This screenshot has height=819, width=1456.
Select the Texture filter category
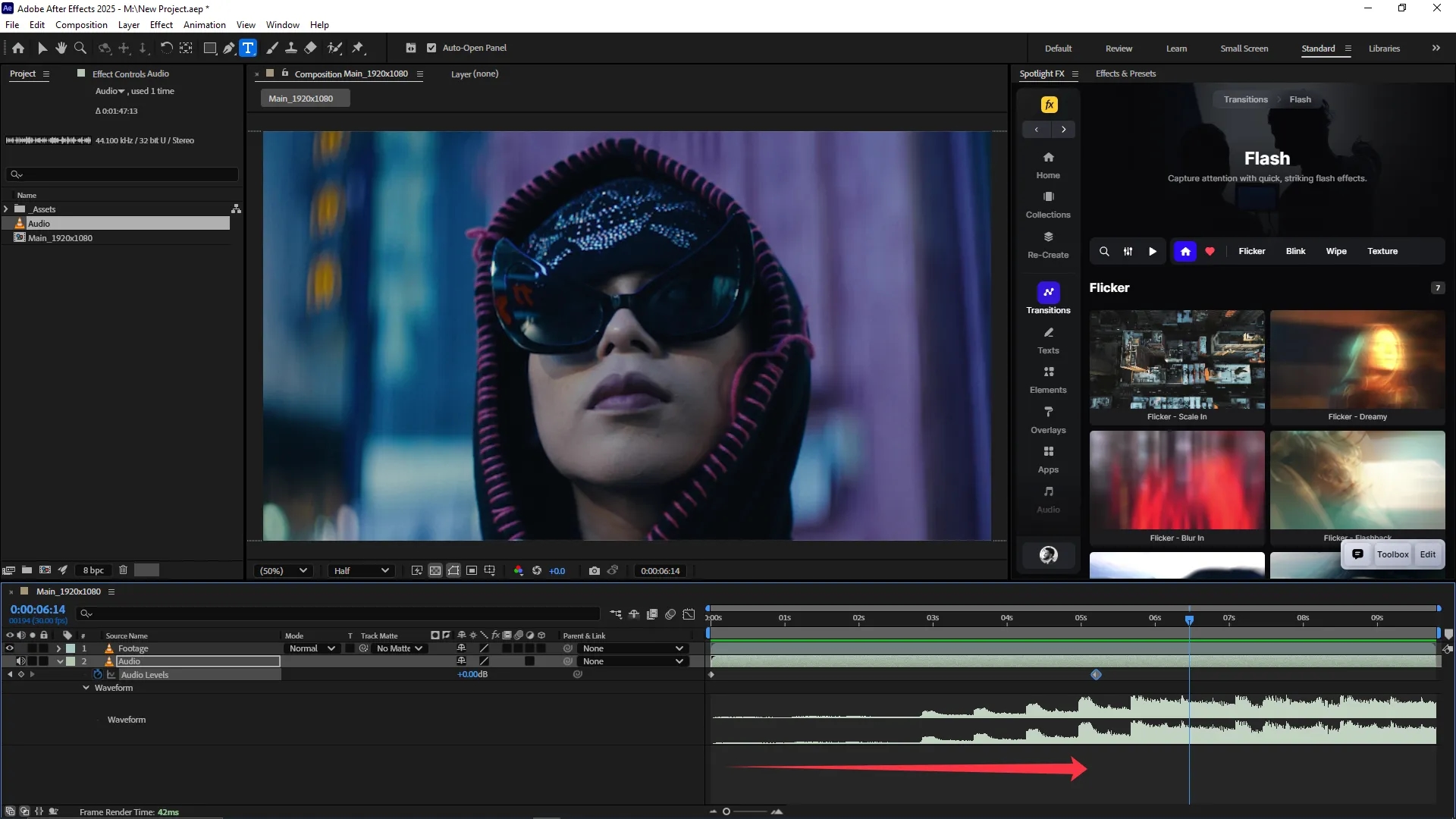[x=1382, y=252]
